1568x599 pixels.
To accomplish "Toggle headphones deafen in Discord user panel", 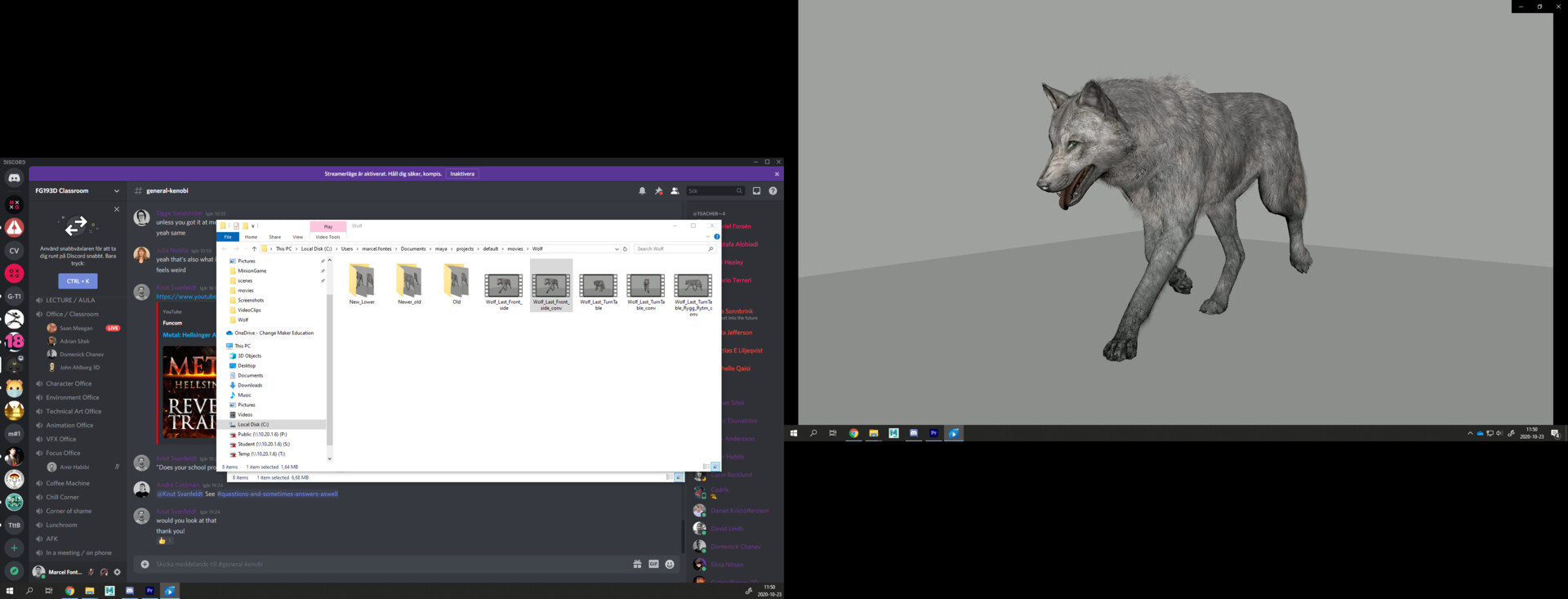I will 104,572.
